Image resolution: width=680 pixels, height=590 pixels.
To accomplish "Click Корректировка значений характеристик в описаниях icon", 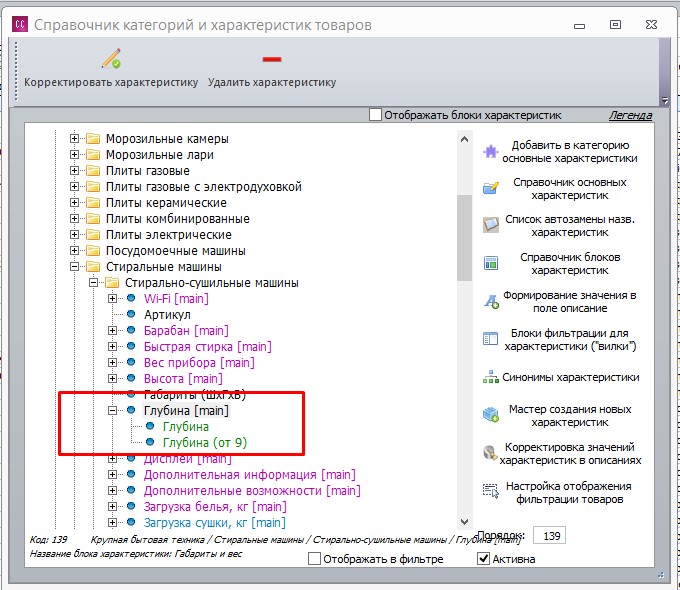I will pos(490,453).
